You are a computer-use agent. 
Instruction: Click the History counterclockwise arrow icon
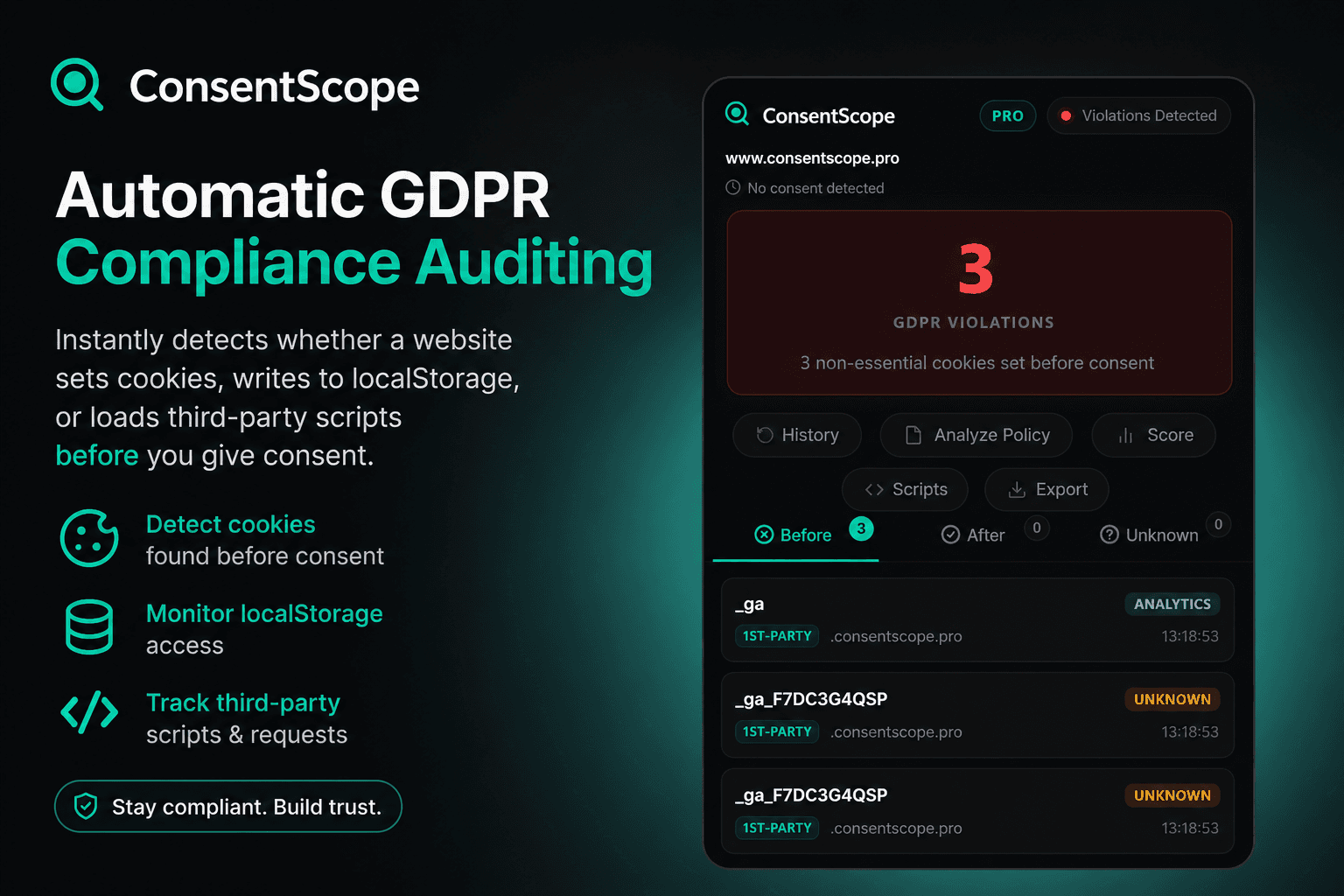click(x=765, y=435)
